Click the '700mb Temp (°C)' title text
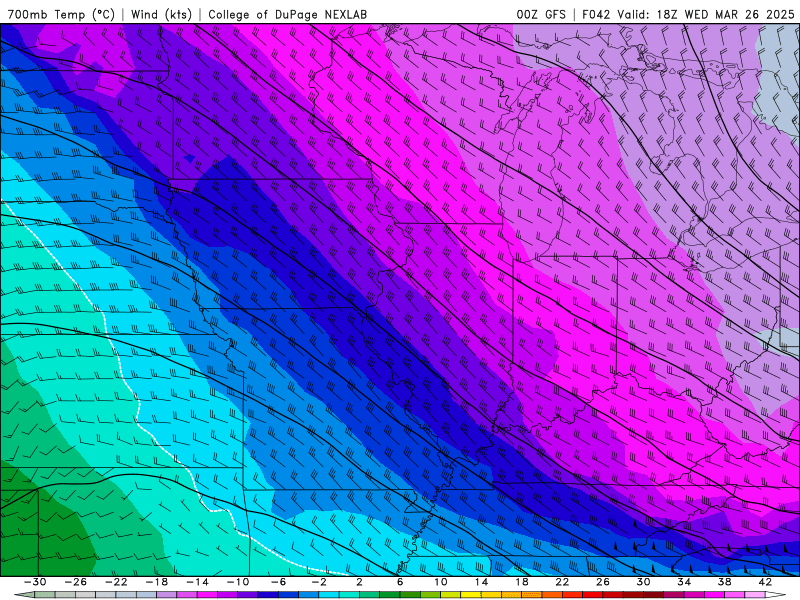This screenshot has width=800, height=600. pyautogui.click(x=61, y=14)
